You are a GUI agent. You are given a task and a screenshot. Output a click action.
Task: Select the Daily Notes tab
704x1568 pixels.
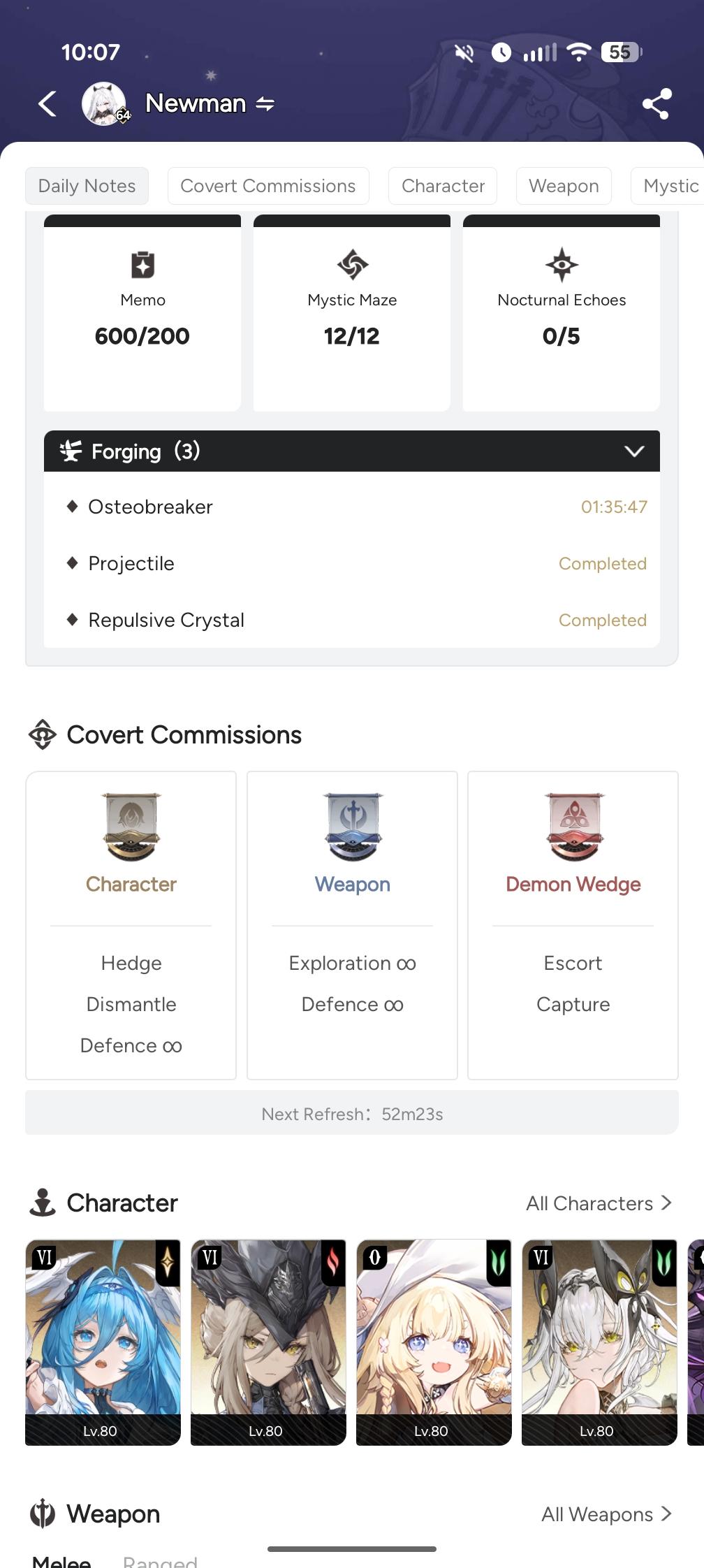pyautogui.click(x=87, y=186)
